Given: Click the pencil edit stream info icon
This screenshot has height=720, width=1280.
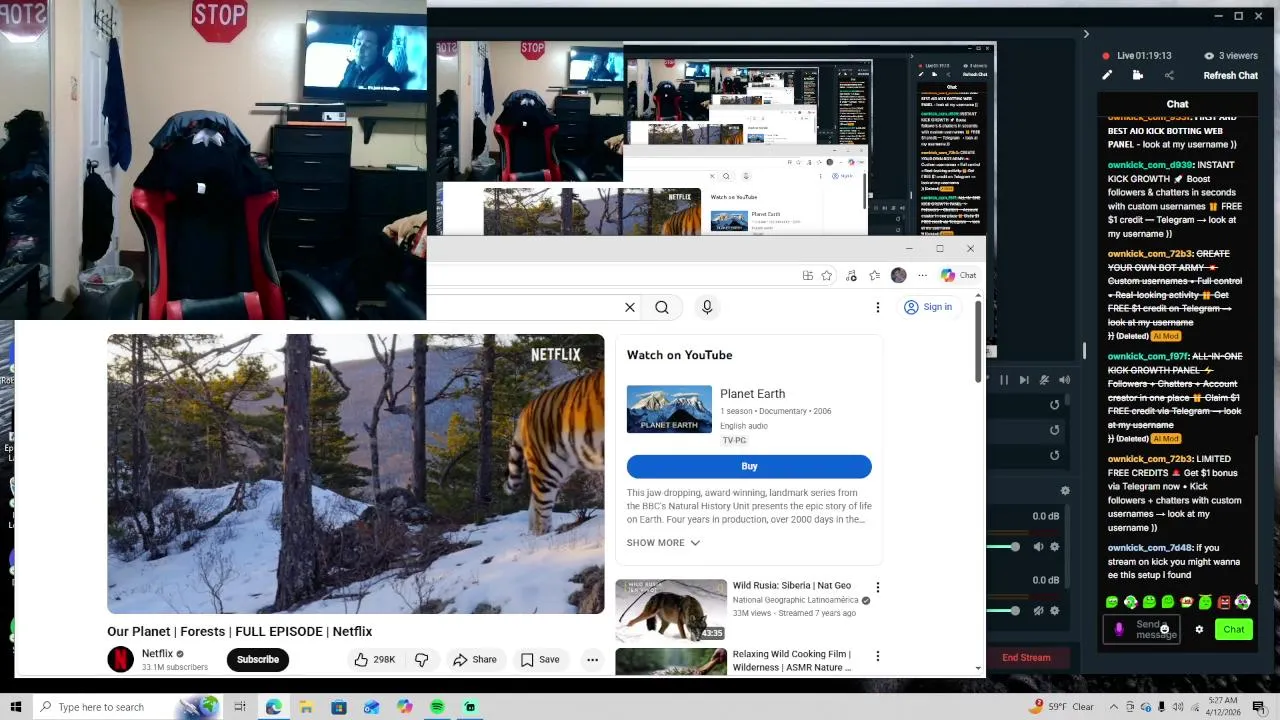Looking at the screenshot, I should pyautogui.click(x=1107, y=75).
